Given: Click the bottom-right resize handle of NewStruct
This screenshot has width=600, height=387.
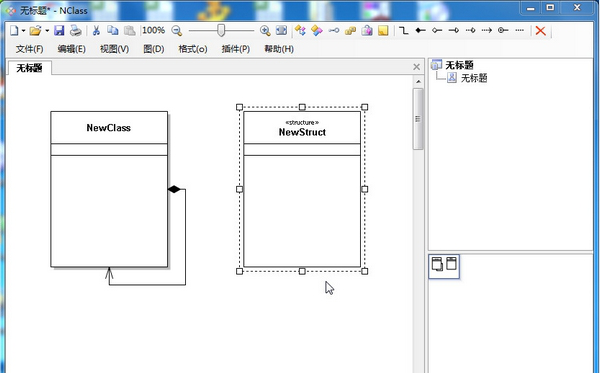Looking at the screenshot, I should (x=365, y=271).
